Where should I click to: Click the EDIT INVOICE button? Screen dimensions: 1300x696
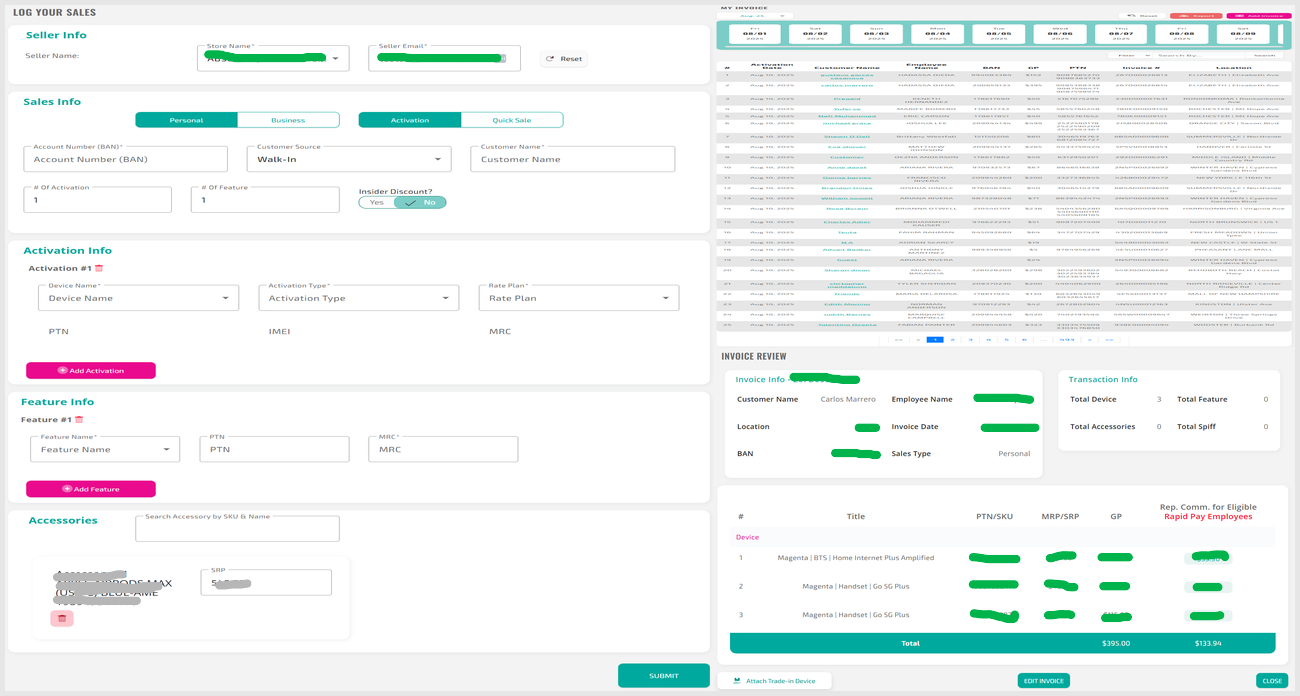pos(1043,681)
